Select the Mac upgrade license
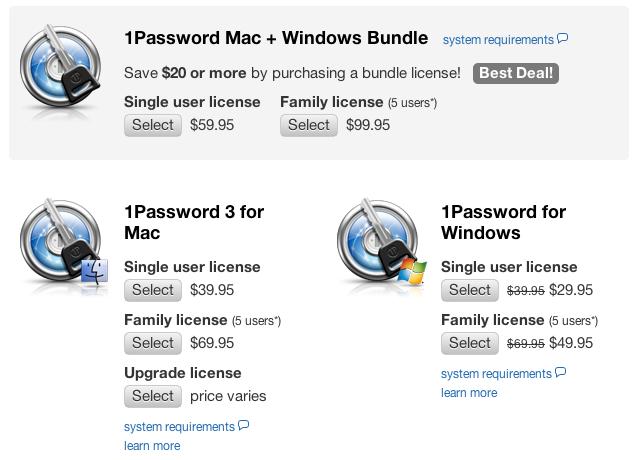636x460 pixels. pyautogui.click(x=153, y=396)
